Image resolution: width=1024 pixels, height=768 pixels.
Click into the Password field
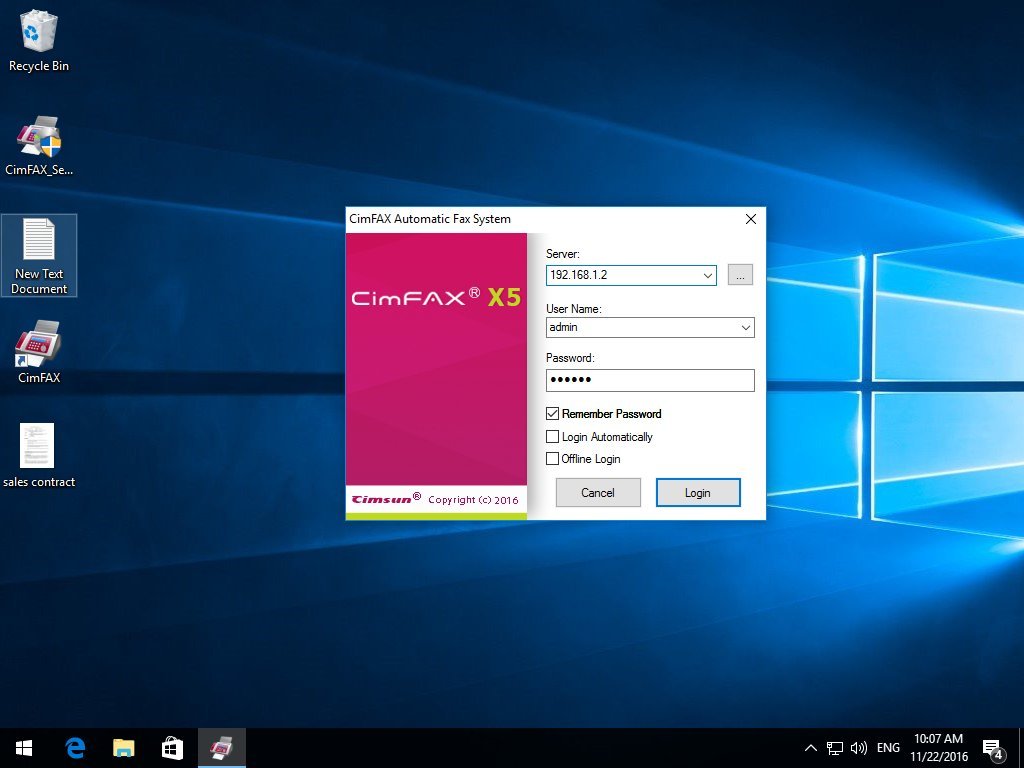tap(650, 380)
